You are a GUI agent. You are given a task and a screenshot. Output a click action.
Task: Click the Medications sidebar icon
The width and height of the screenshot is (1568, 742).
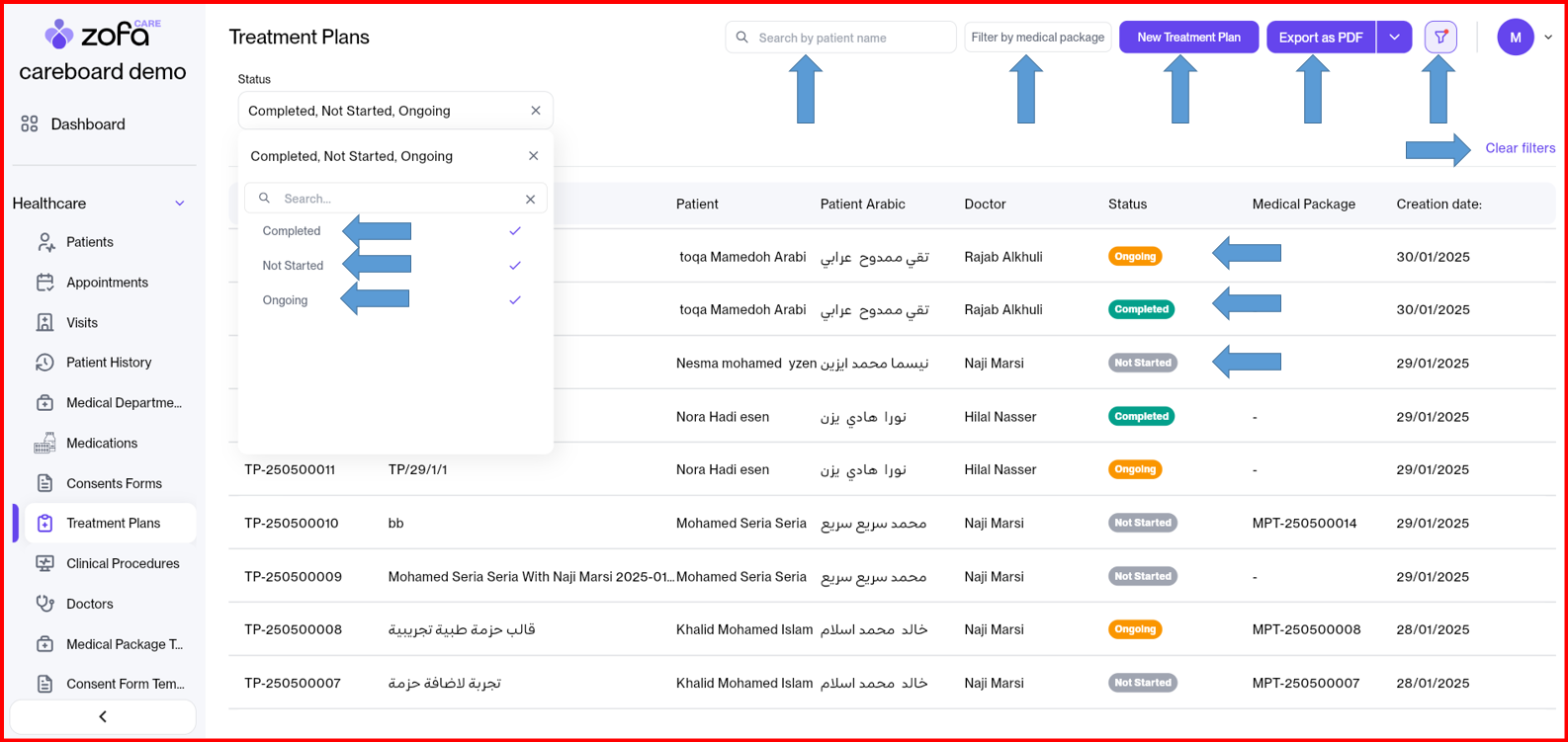[45, 444]
